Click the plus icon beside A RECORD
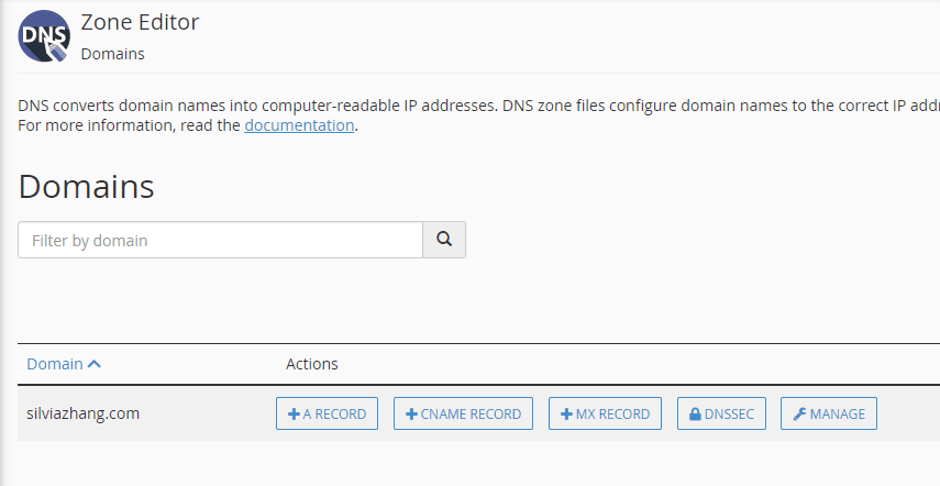Image resolution: width=940 pixels, height=486 pixels. tap(294, 414)
